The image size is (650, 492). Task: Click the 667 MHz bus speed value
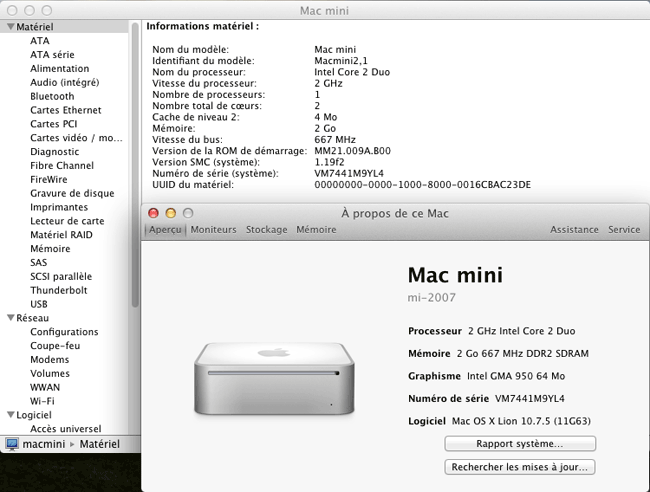[335, 140]
